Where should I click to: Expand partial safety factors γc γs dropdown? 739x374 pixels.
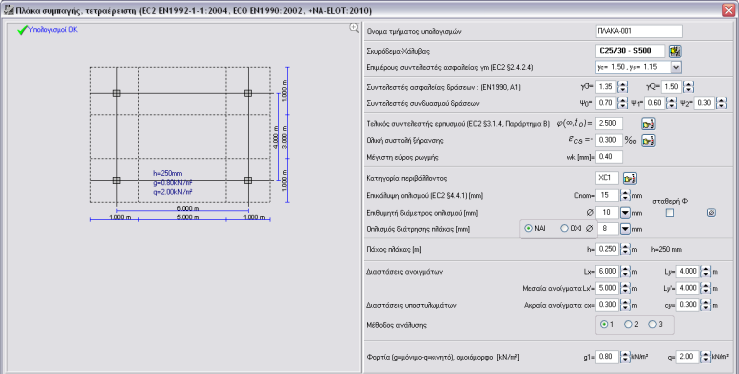tap(676, 67)
